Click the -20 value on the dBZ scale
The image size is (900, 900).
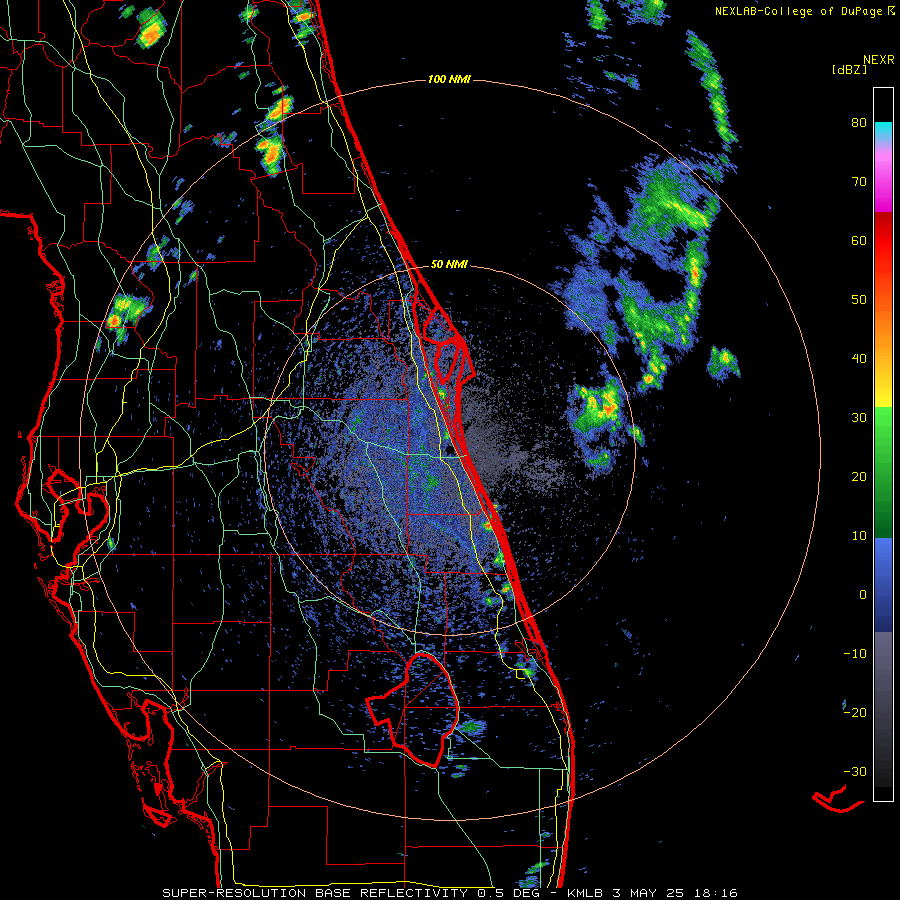[855, 712]
